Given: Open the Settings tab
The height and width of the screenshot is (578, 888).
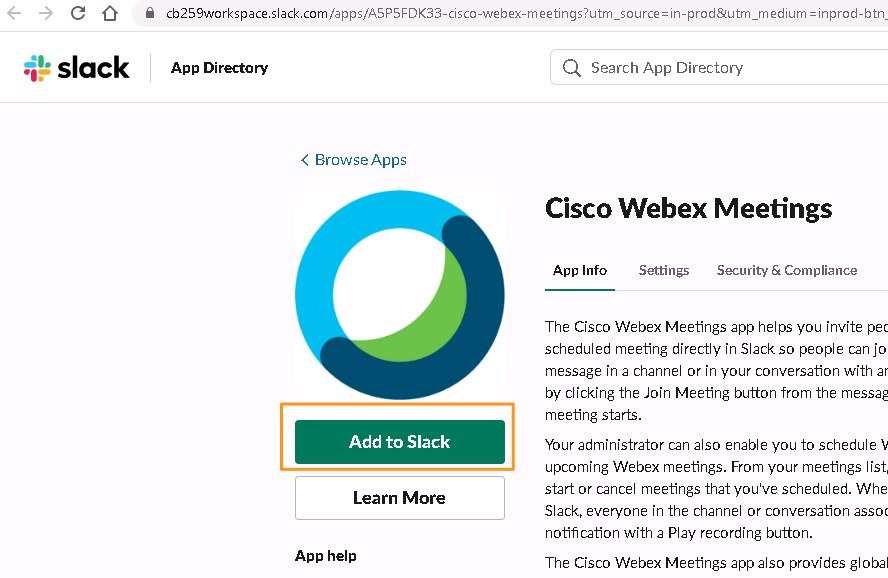Looking at the screenshot, I should 664,271.
